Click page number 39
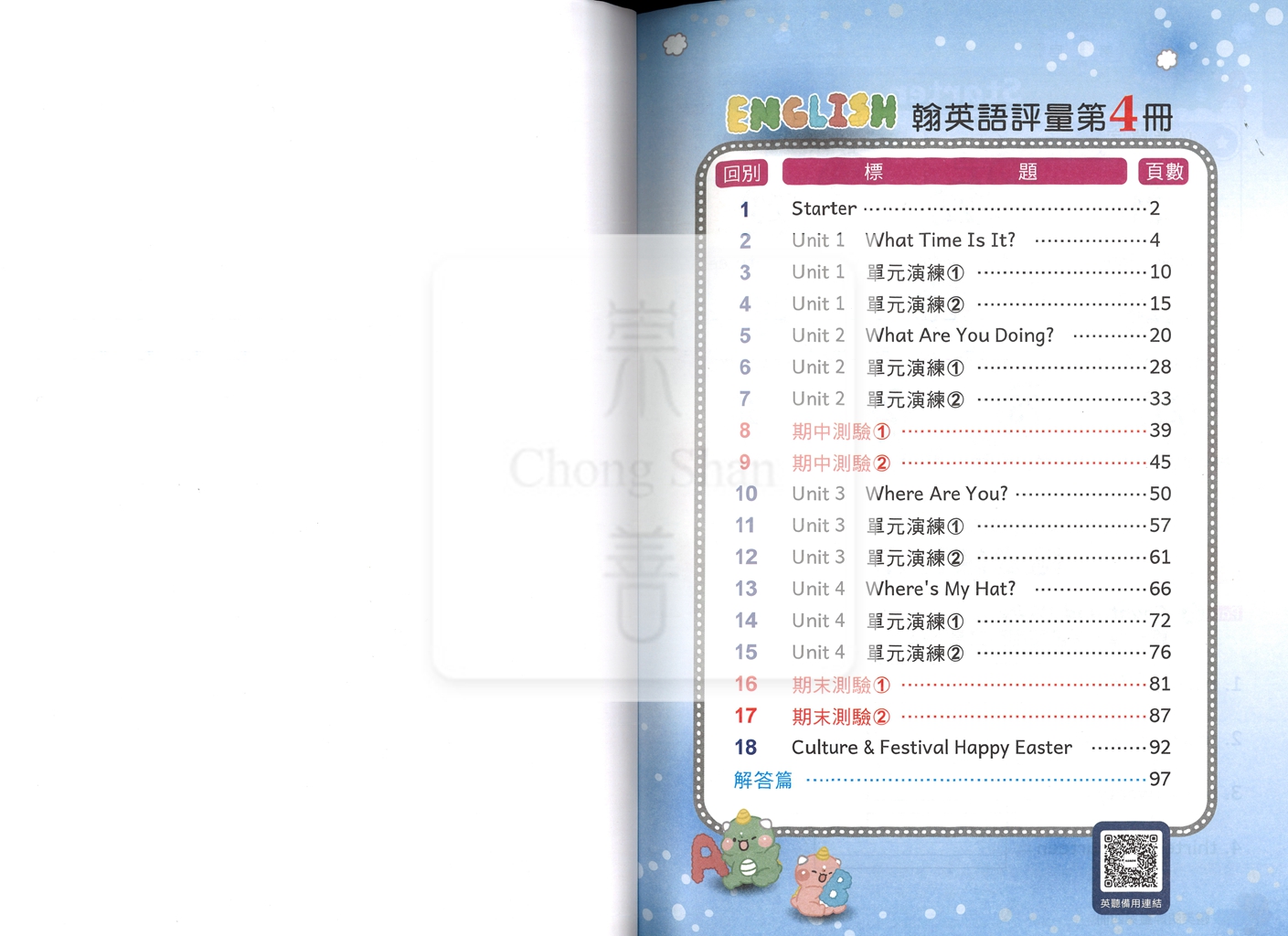1288x936 pixels. (x=1160, y=431)
